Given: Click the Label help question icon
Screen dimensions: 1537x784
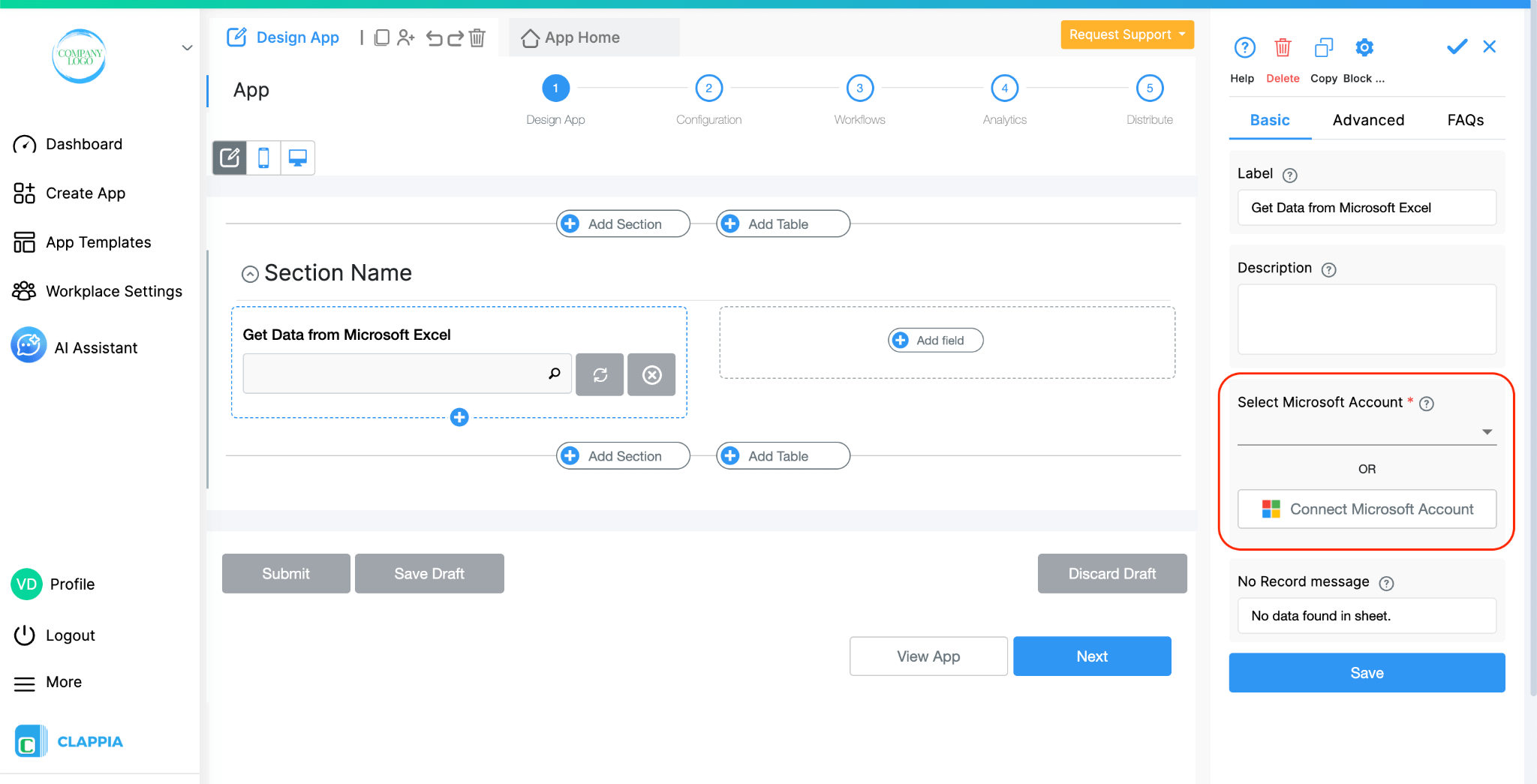Looking at the screenshot, I should click(x=1289, y=176).
